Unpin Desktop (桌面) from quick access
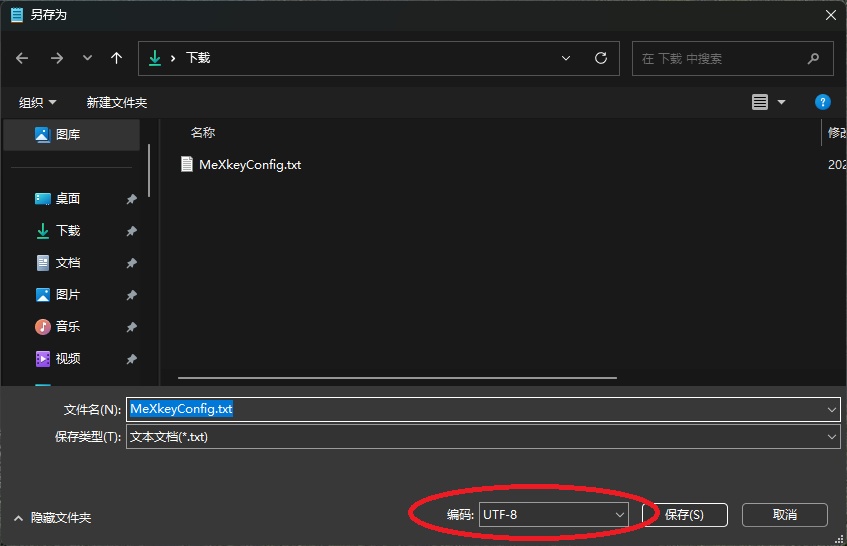 pos(131,199)
